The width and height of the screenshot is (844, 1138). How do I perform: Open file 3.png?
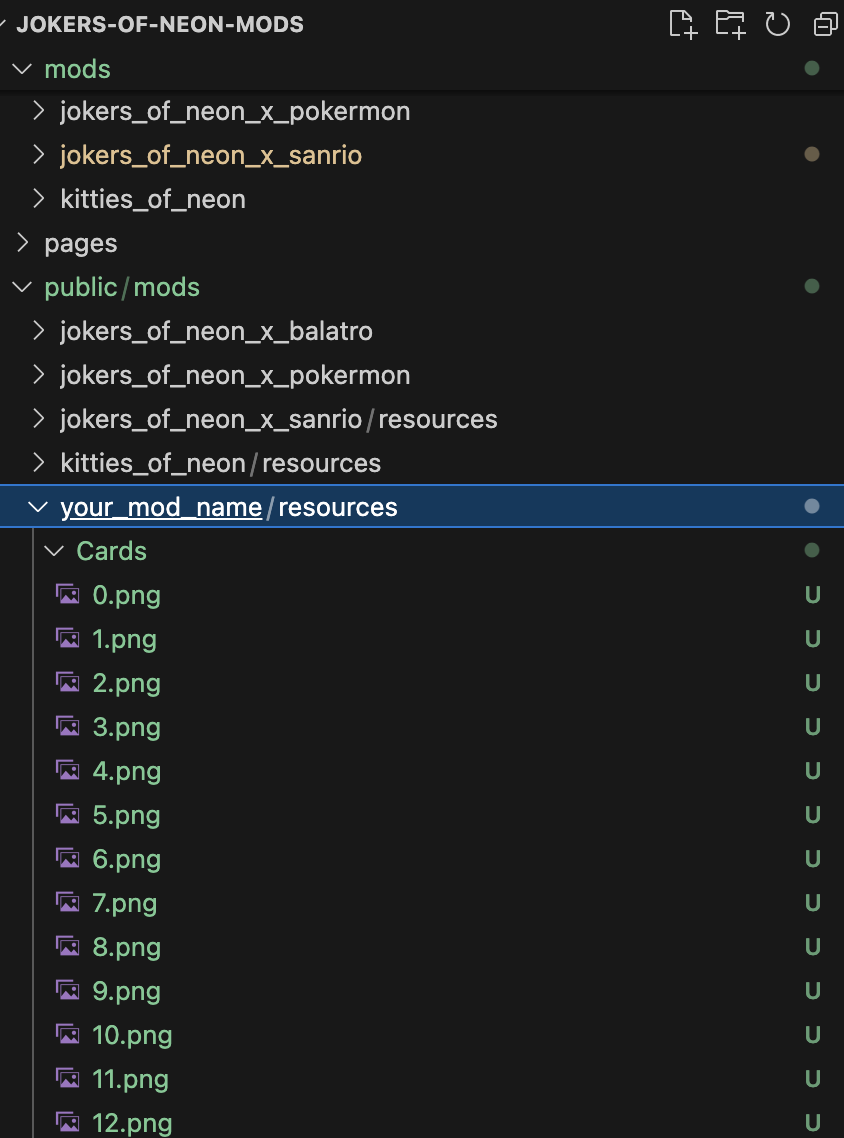(x=126, y=727)
